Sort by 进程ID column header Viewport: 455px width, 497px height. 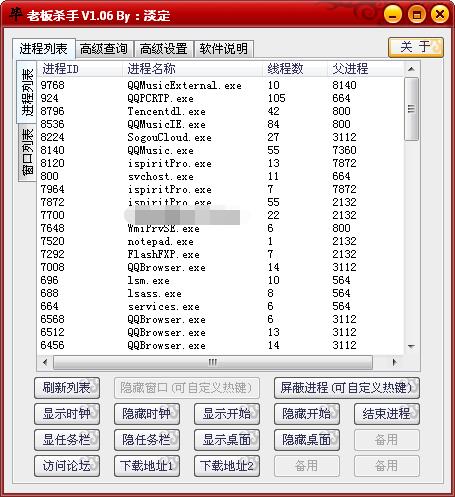80,69
